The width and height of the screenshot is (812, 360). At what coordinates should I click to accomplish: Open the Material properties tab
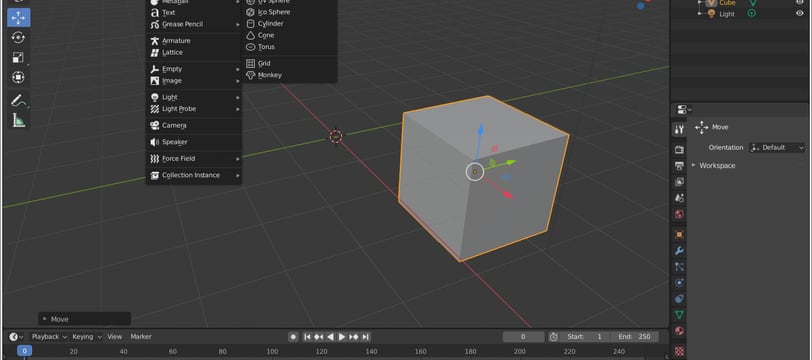679,330
